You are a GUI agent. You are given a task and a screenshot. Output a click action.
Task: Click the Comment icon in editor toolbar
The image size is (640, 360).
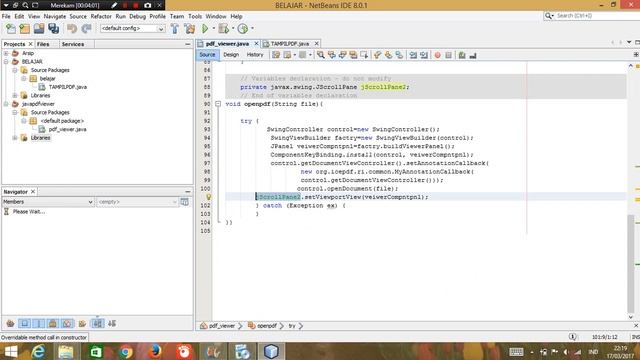[462, 55]
